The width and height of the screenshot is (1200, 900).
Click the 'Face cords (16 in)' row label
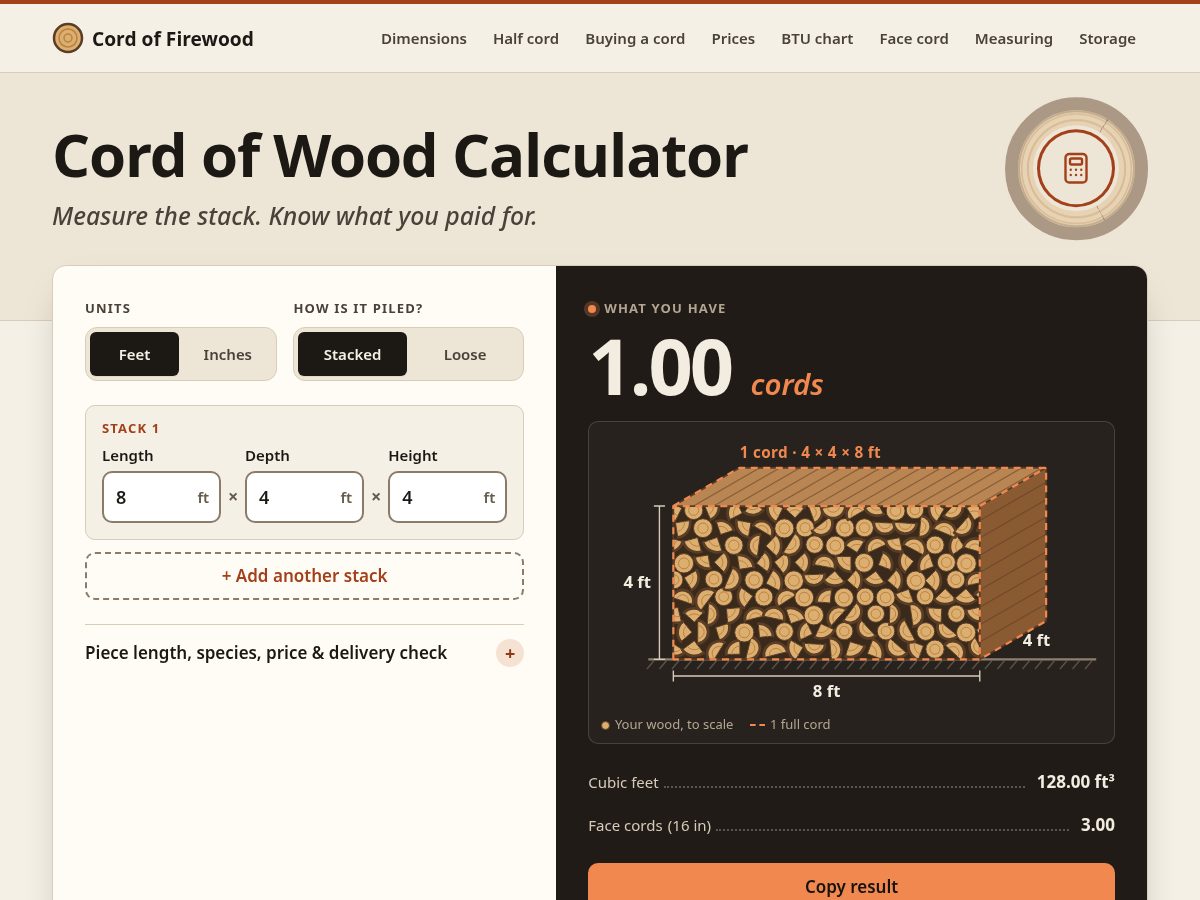650,825
